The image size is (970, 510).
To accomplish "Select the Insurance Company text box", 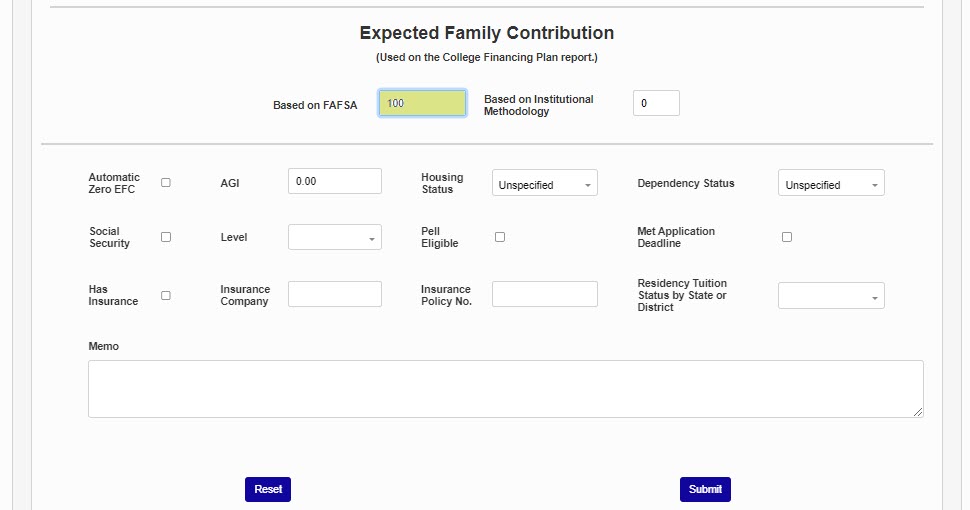I will pos(334,294).
